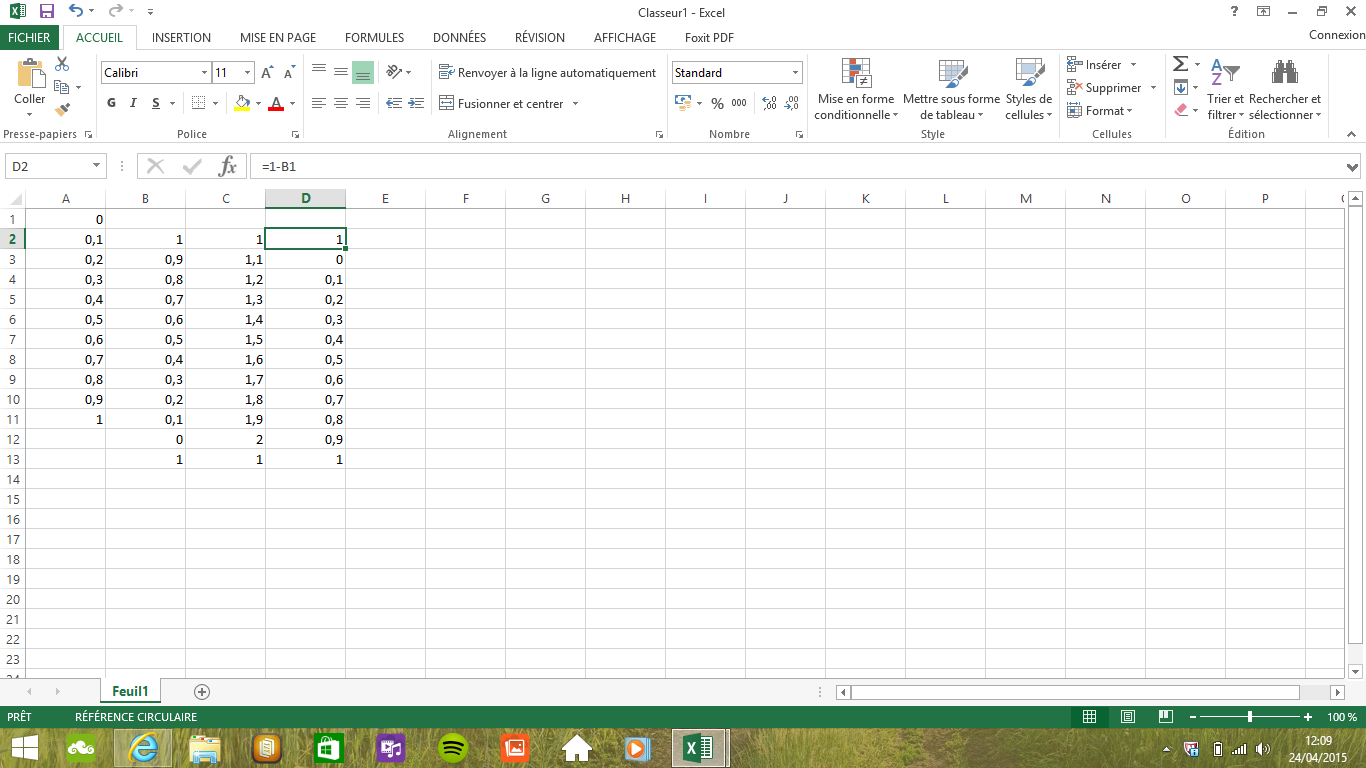Open the MISE EN PAGE tab
The height and width of the screenshot is (768, 1366).
(278, 38)
